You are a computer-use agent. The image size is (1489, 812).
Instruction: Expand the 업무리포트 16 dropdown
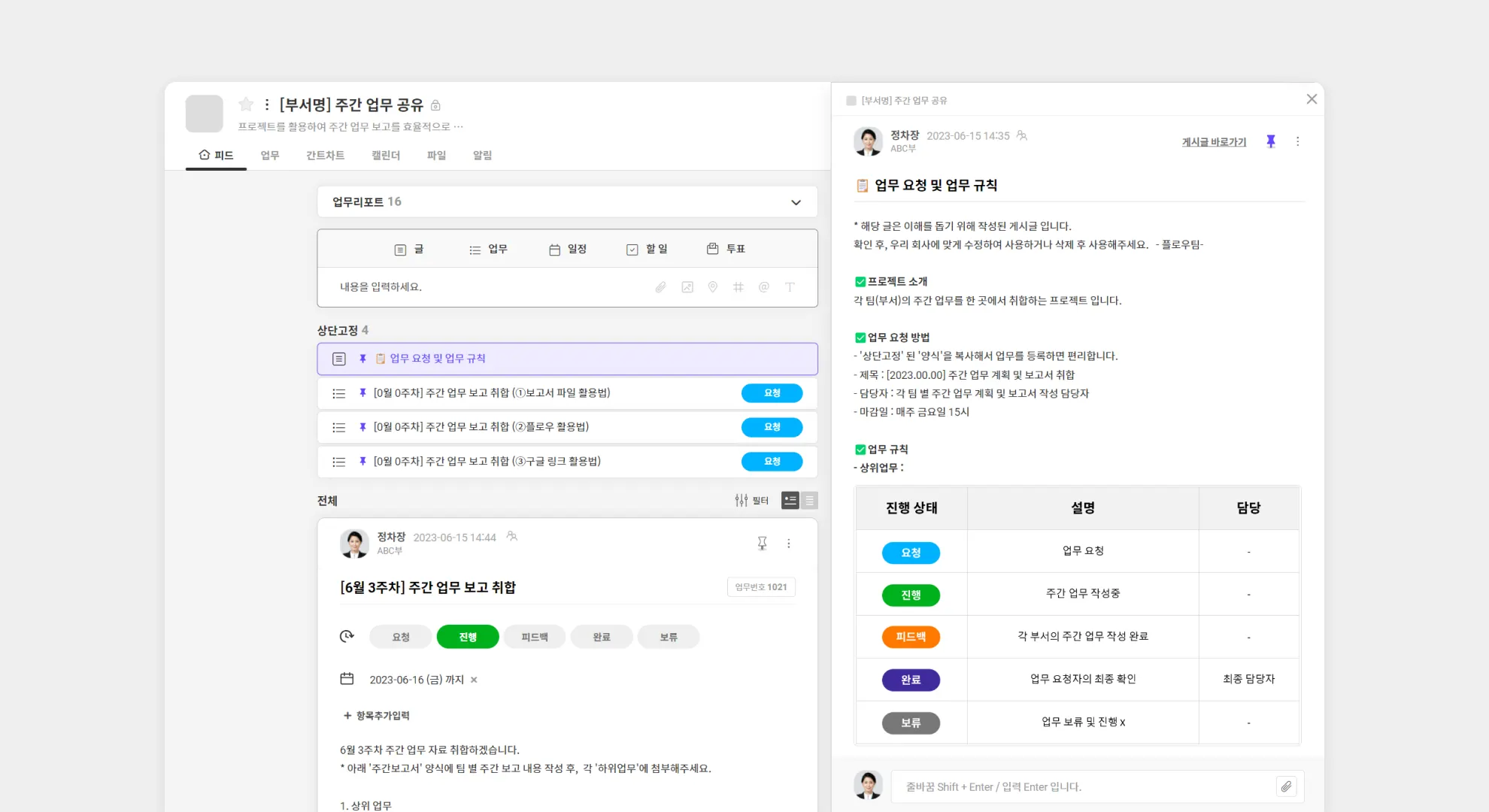(796, 202)
